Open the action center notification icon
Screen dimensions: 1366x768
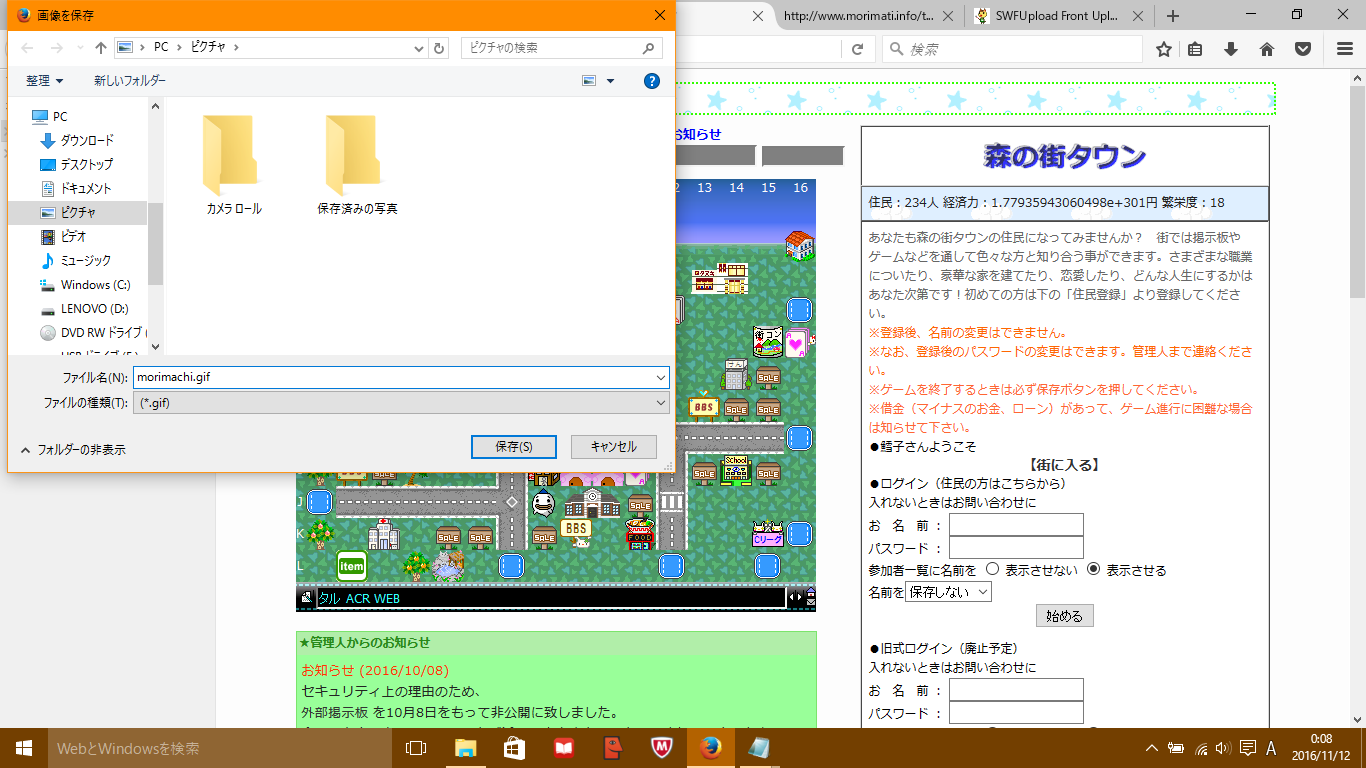(x=1247, y=748)
